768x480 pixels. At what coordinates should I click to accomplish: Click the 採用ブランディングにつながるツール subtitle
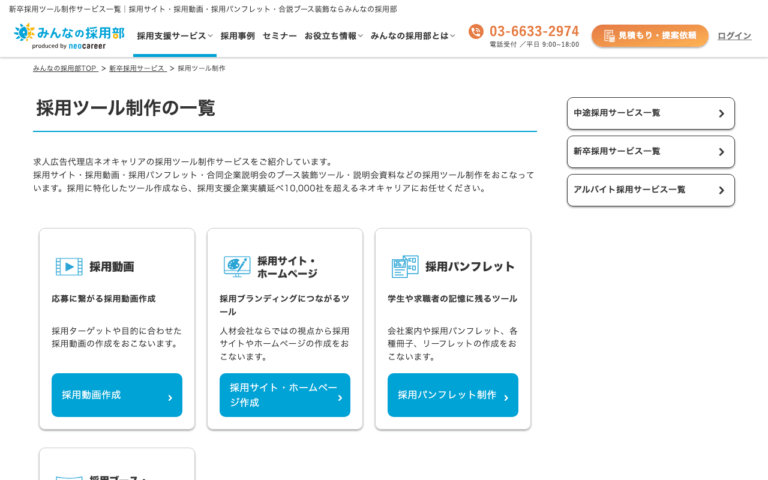click(285, 305)
